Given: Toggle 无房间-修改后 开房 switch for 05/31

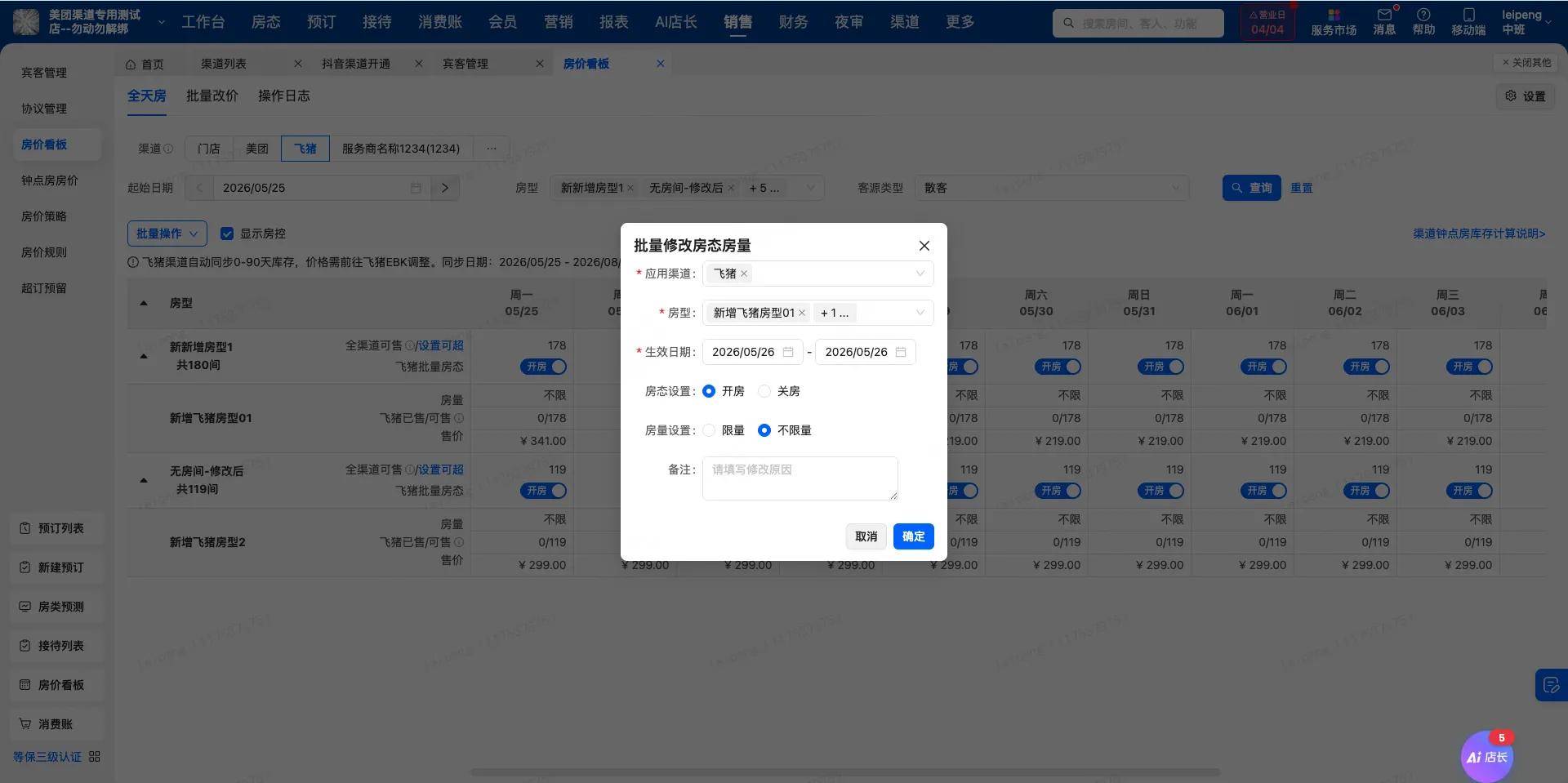Looking at the screenshot, I should point(1160,491).
